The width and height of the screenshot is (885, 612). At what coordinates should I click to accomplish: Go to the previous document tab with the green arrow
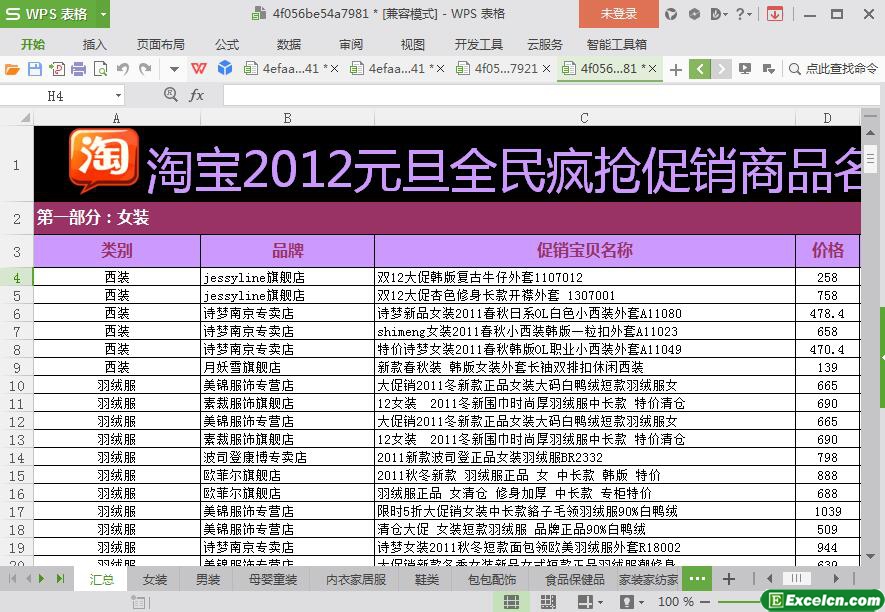[x=700, y=69]
